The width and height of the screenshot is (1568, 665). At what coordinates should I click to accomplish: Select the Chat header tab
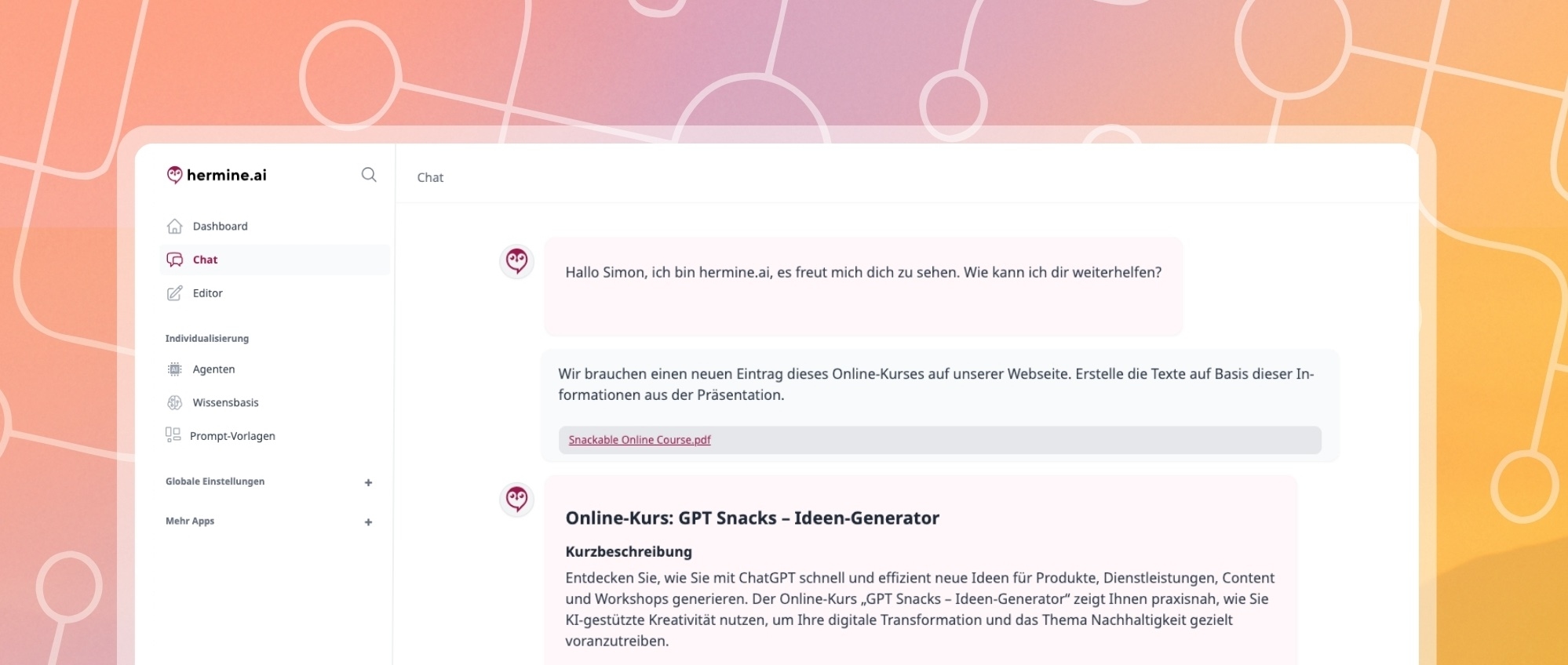[x=430, y=177]
